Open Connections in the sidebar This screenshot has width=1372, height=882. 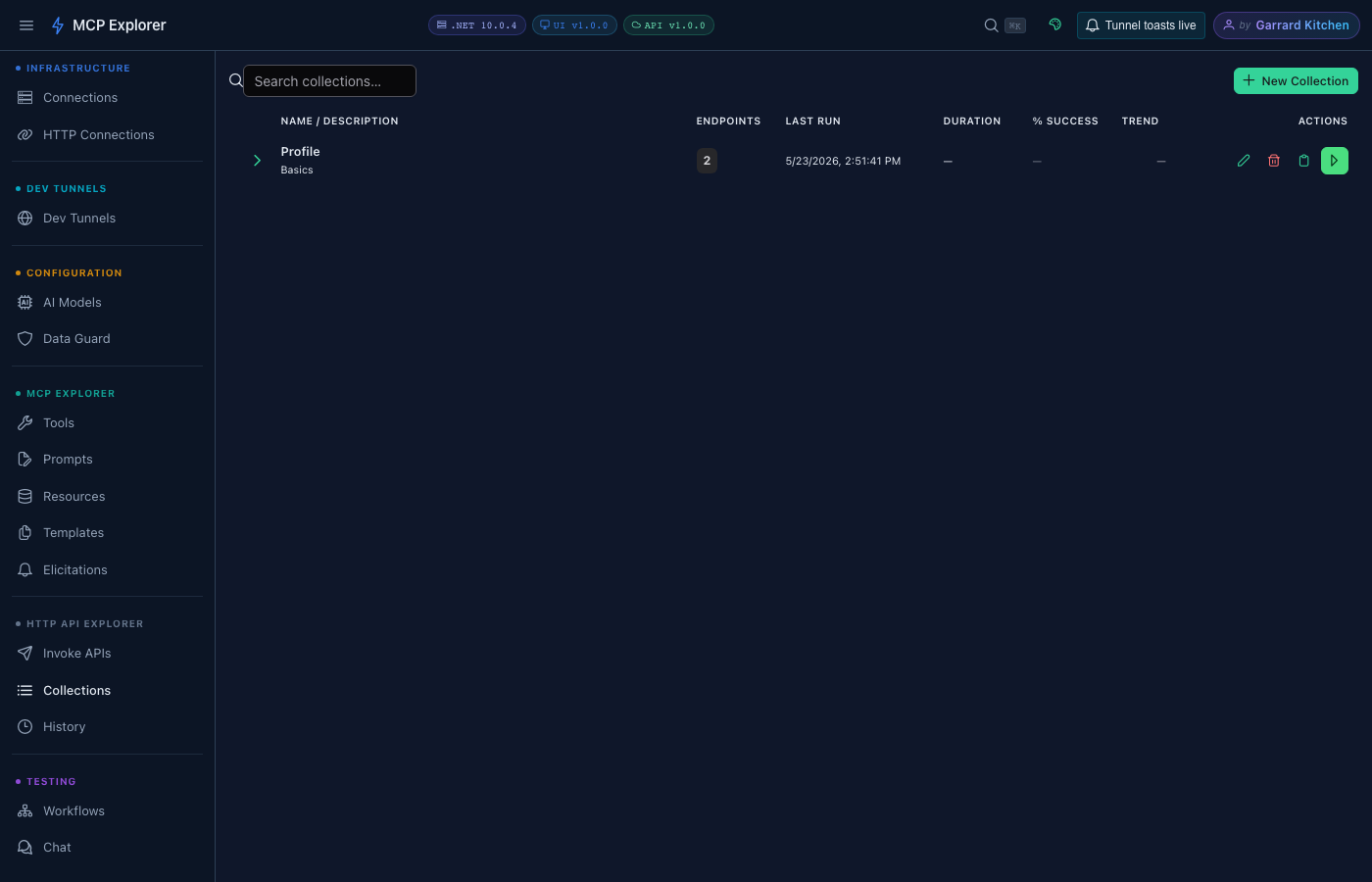108,98
